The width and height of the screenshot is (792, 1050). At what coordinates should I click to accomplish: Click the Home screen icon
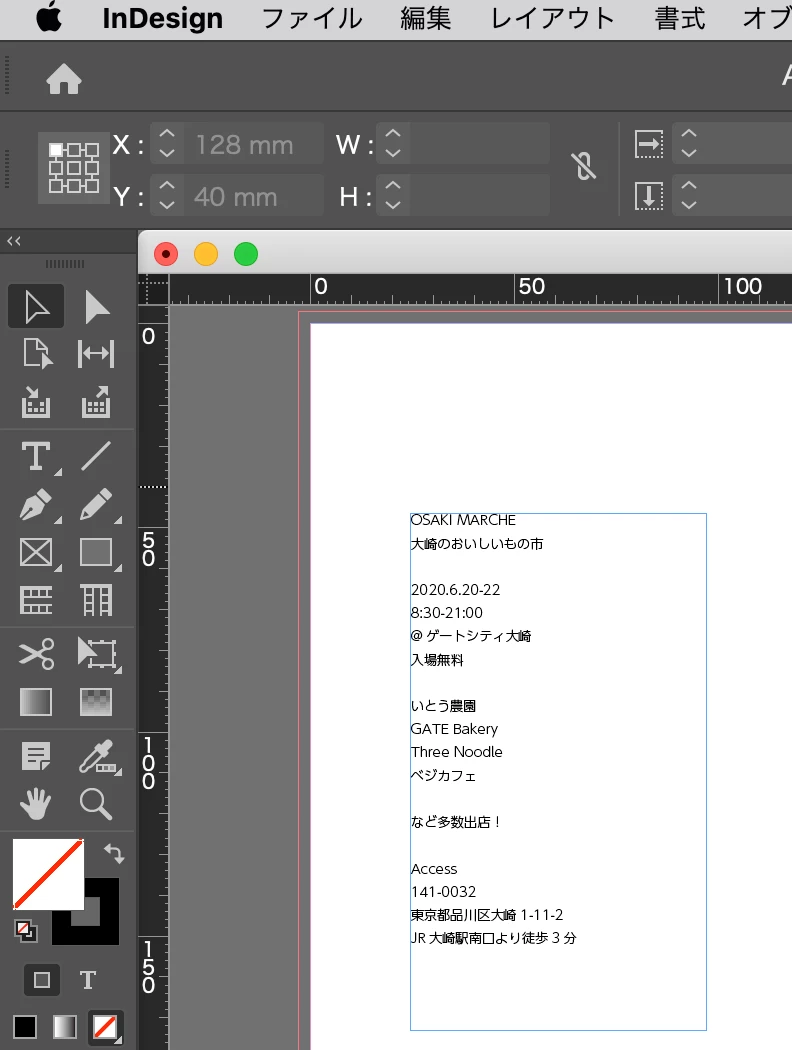click(x=64, y=79)
